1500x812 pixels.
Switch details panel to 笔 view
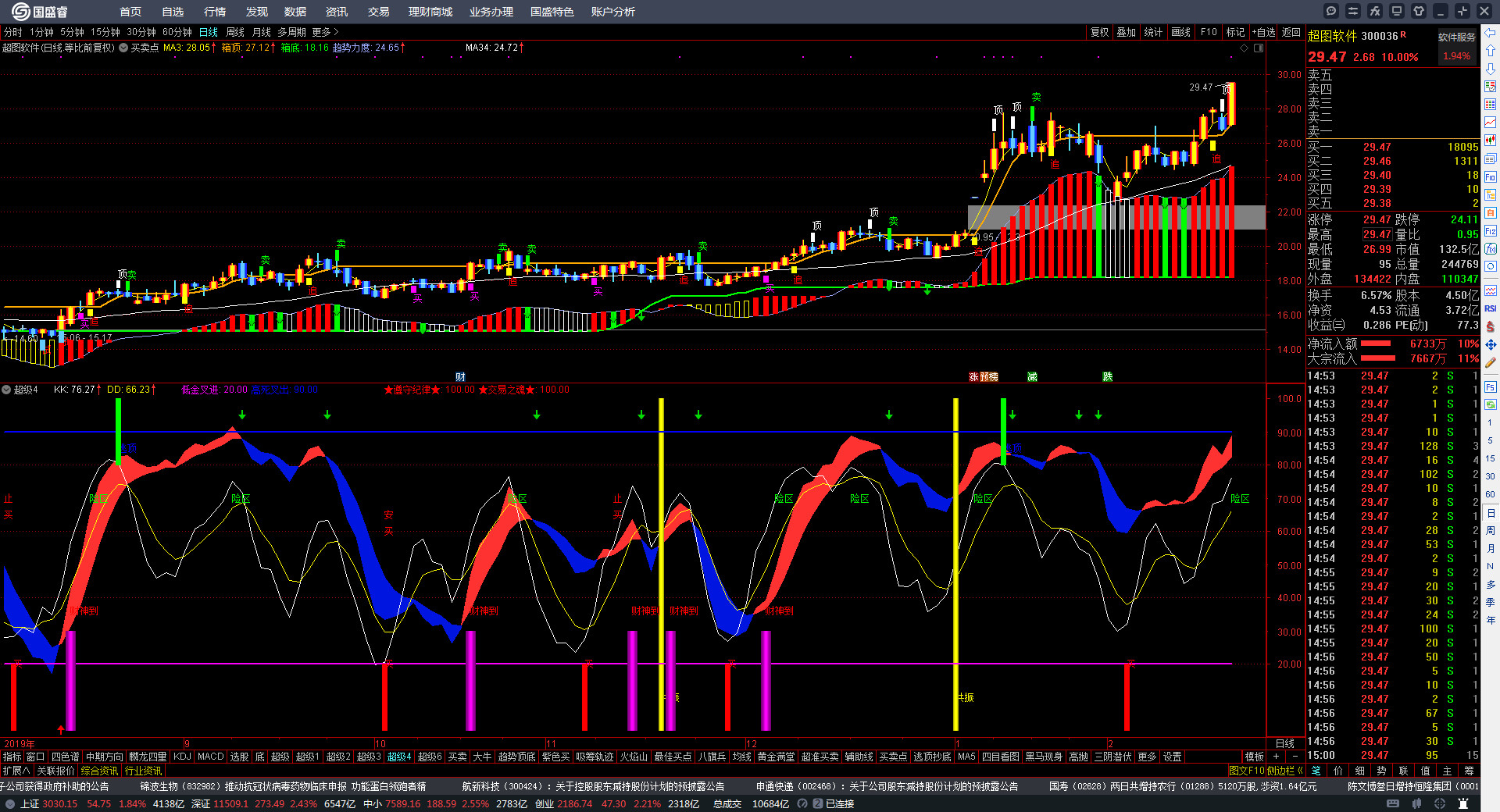click(1316, 771)
